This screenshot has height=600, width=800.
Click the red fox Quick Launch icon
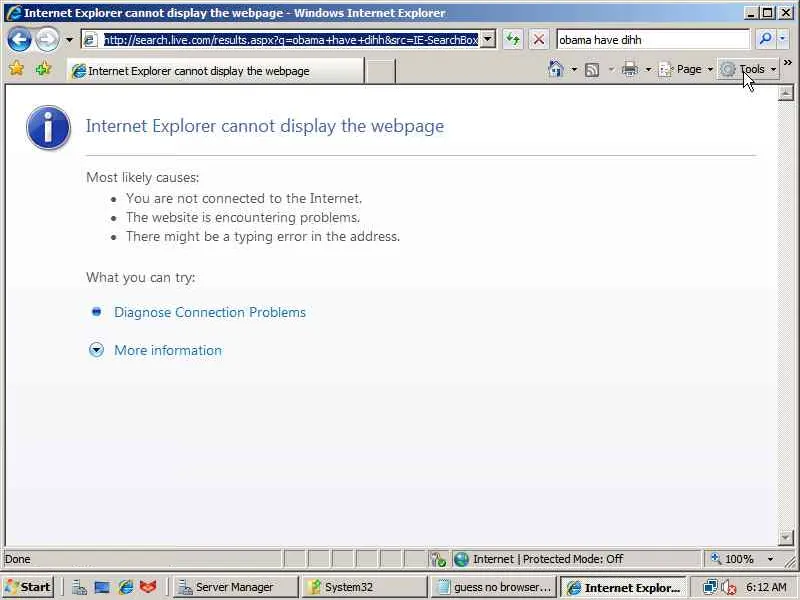148,587
